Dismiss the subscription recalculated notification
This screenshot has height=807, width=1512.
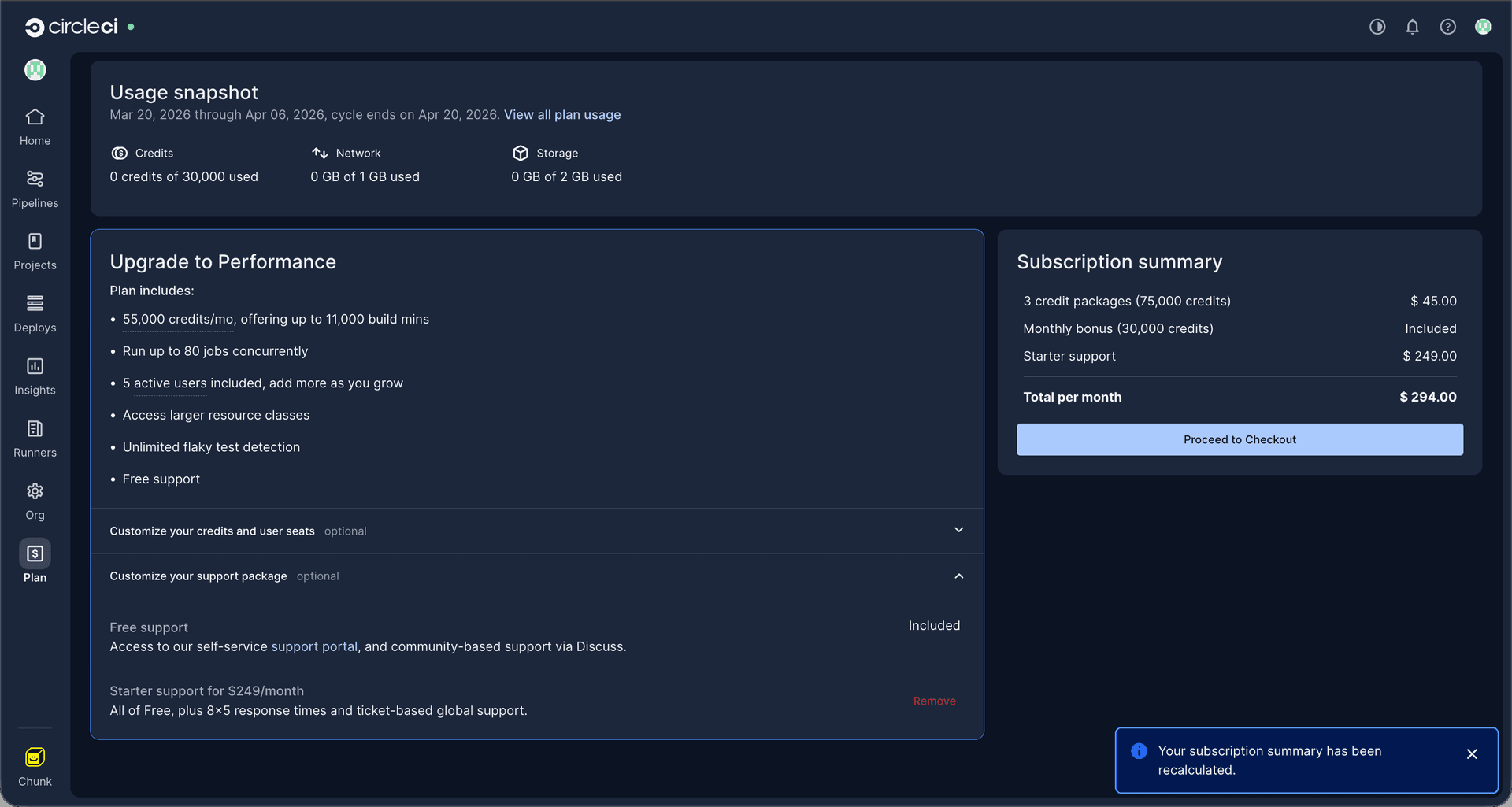click(1472, 754)
